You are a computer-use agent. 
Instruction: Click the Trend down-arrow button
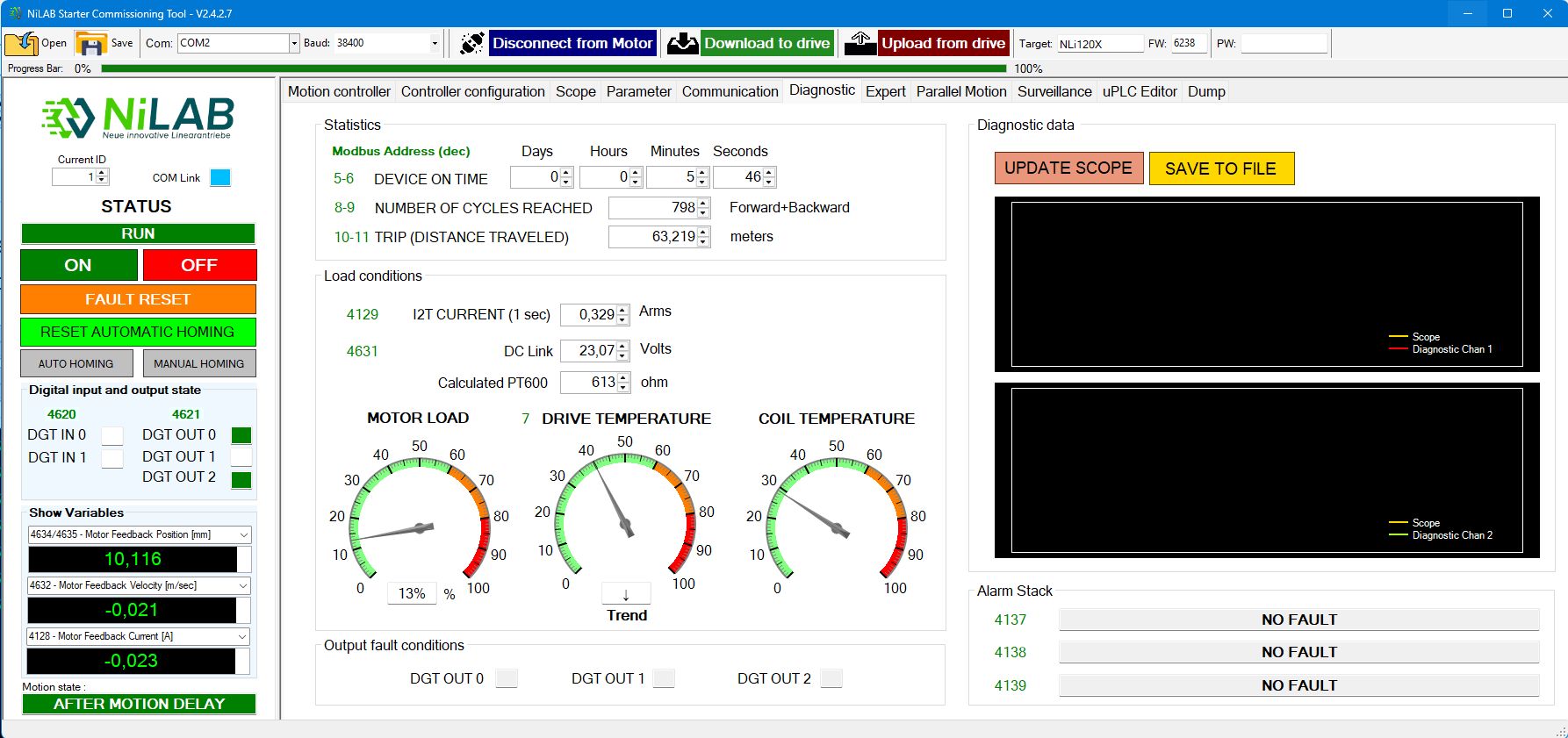tap(626, 594)
